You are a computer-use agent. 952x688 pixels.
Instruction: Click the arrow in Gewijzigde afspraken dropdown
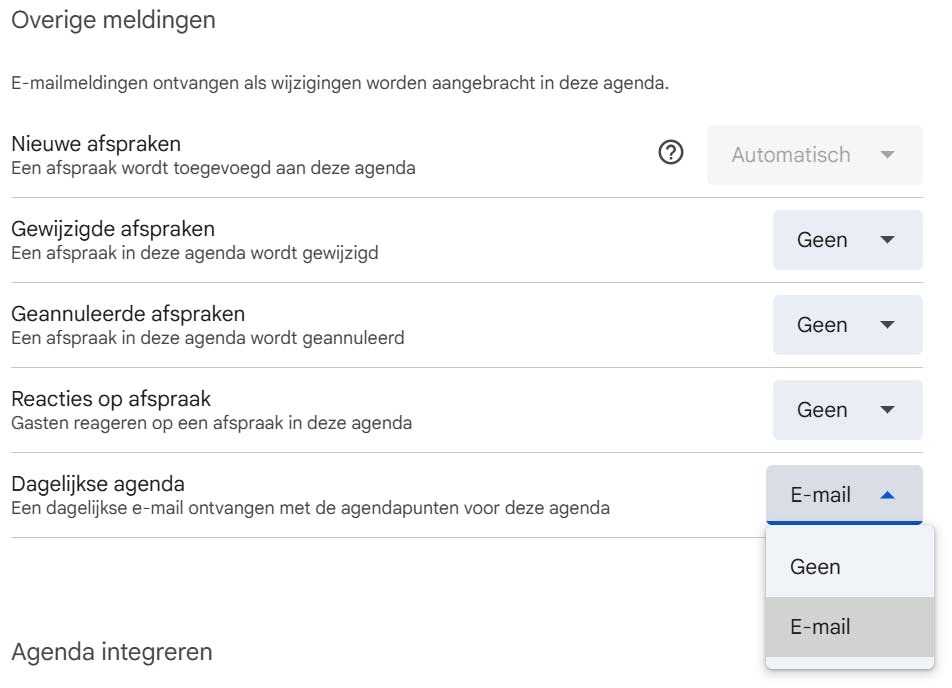(x=886, y=240)
